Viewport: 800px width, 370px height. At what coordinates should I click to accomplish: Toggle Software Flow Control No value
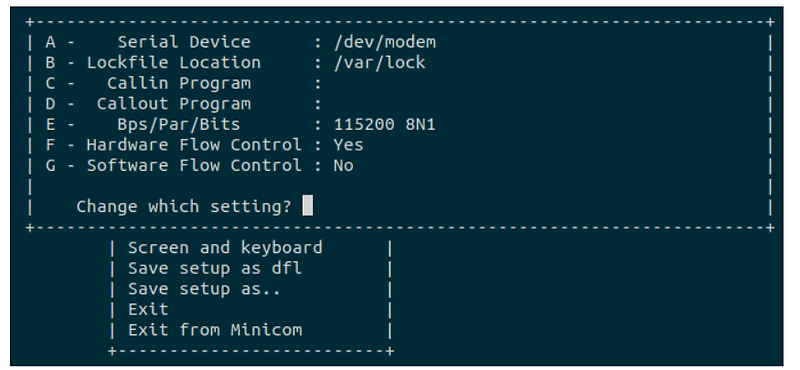(343, 165)
